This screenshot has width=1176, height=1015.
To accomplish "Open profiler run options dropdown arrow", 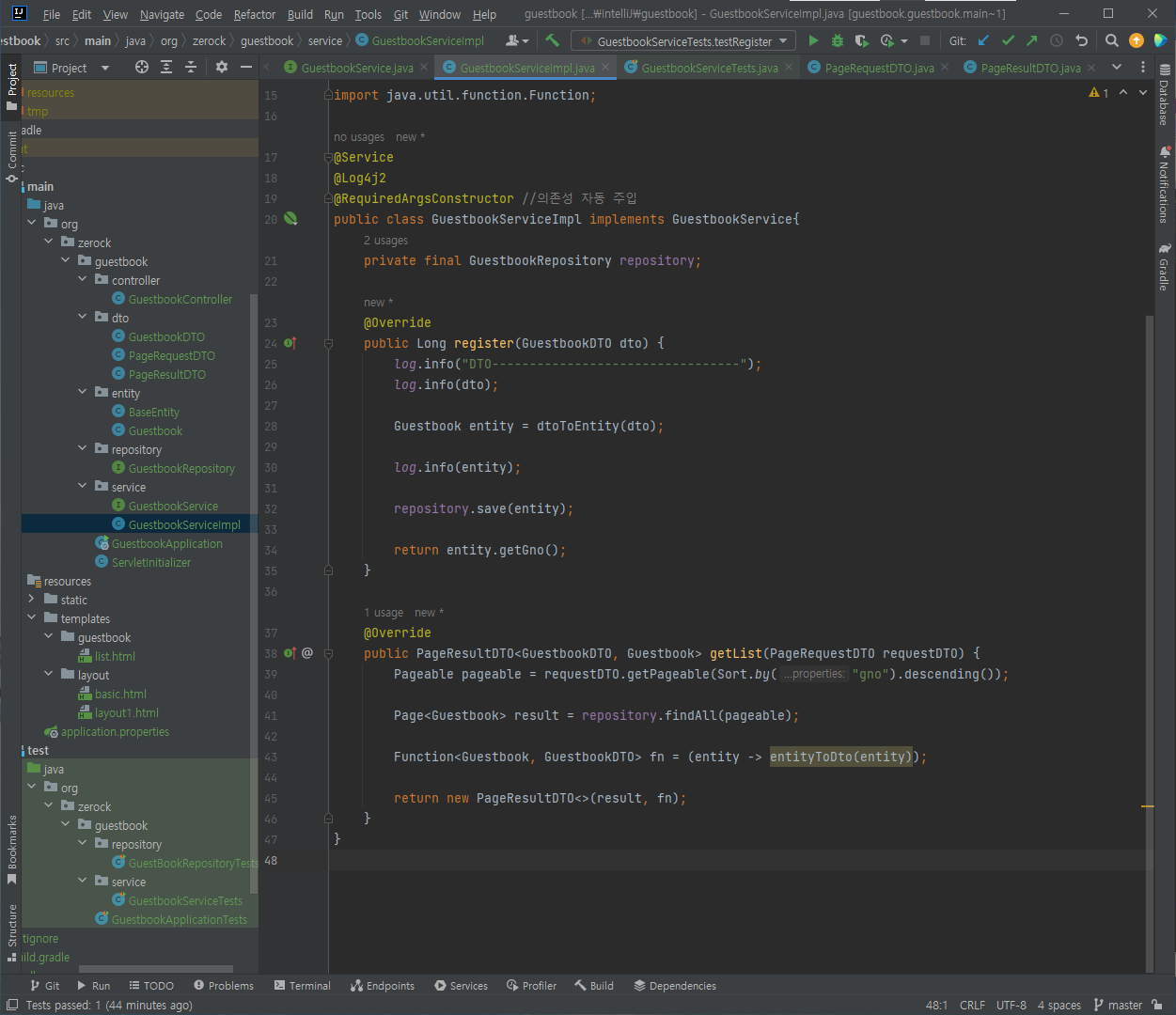I will (904, 41).
